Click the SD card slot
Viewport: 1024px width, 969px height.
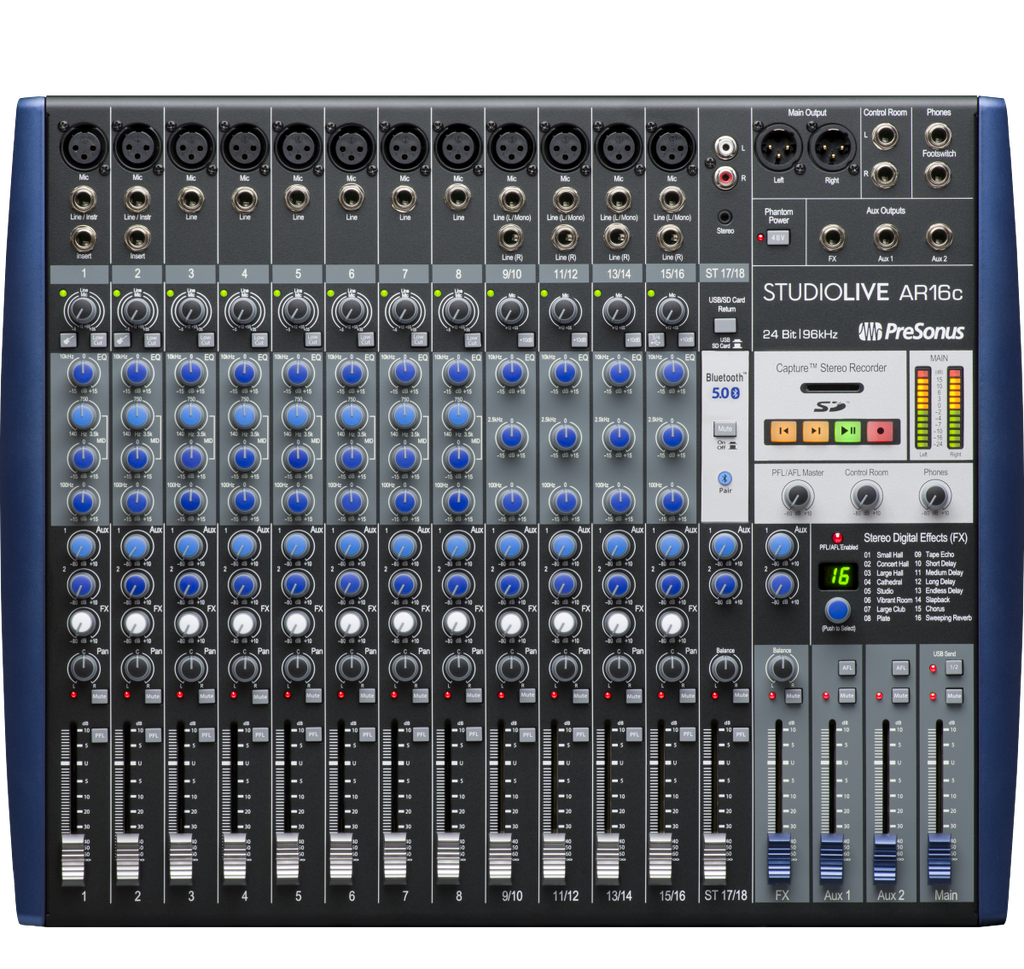[831, 388]
